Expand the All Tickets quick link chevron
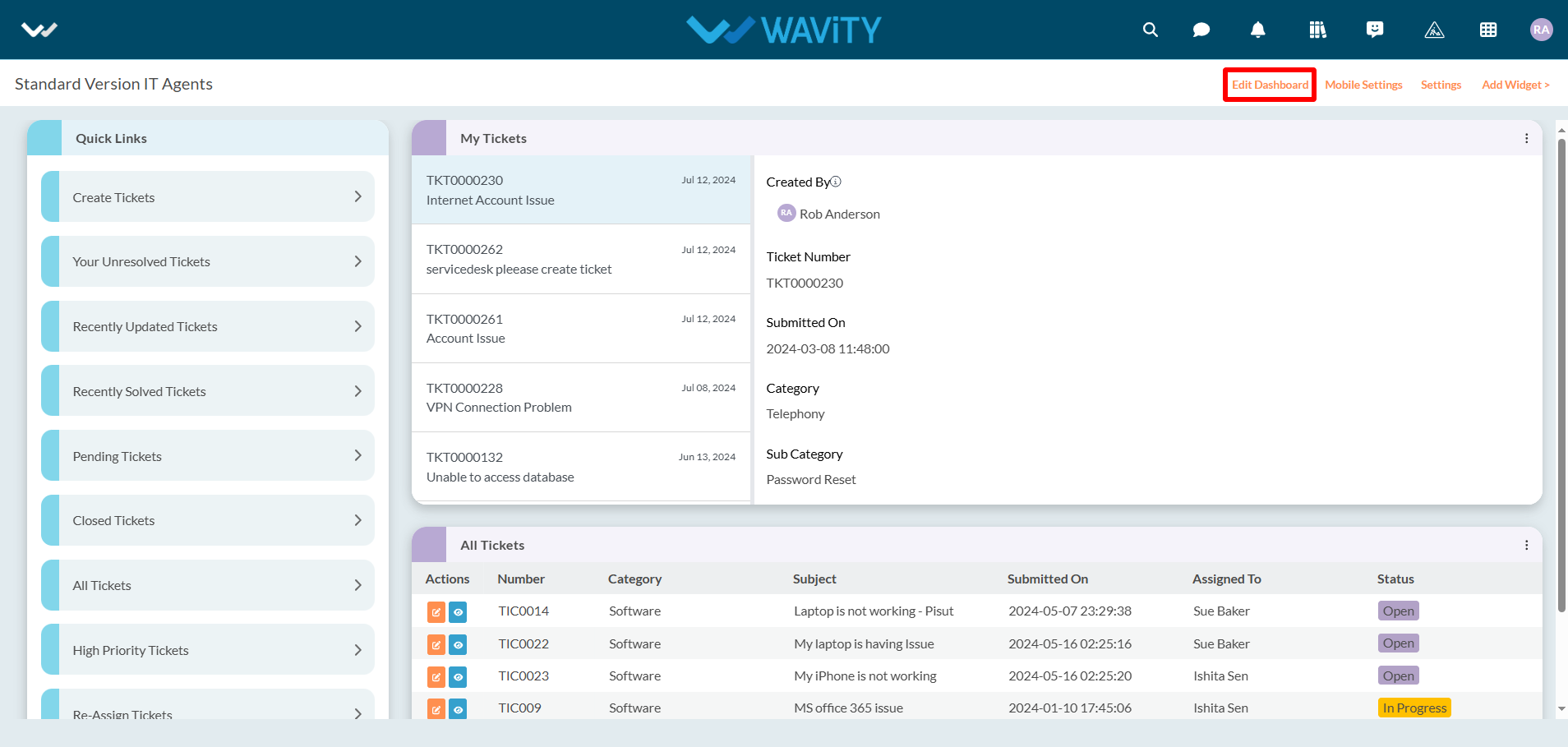The height and width of the screenshot is (747, 1568). (357, 585)
